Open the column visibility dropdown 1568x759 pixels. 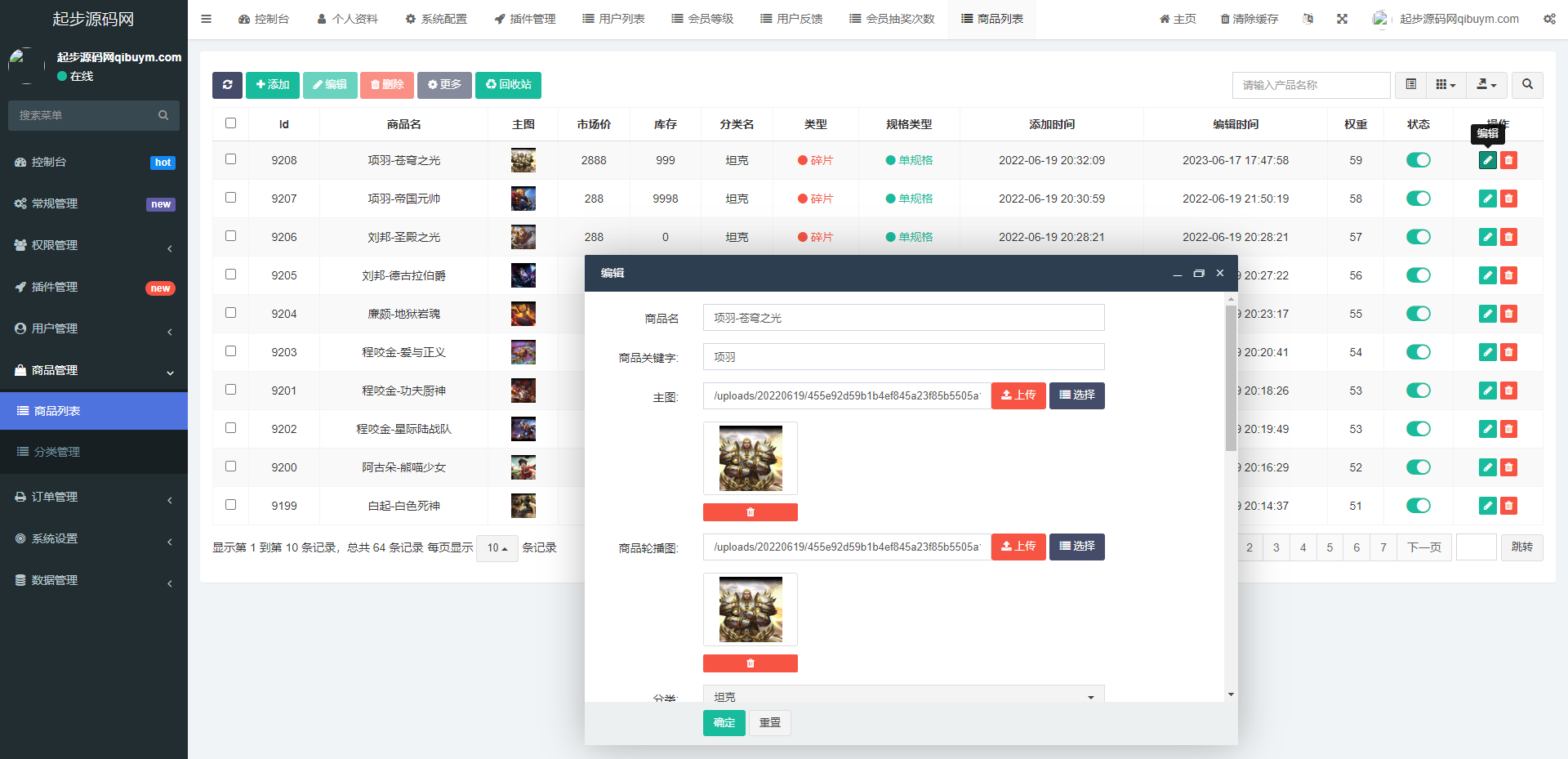click(x=1445, y=85)
